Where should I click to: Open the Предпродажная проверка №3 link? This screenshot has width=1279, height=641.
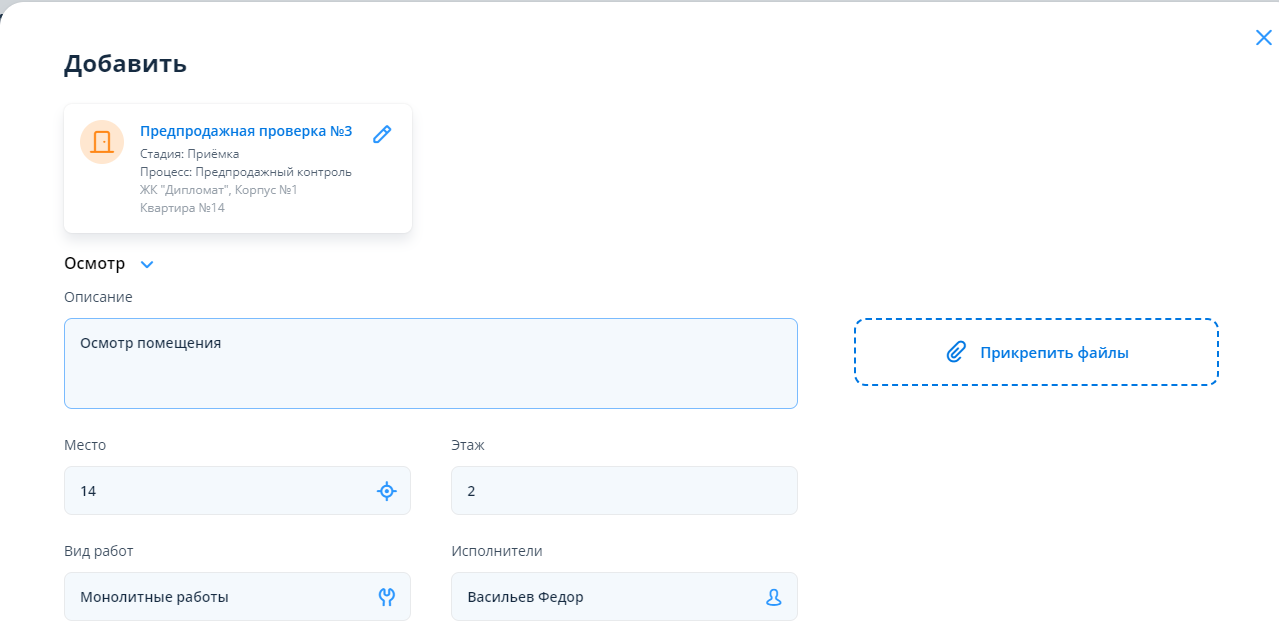[246, 131]
